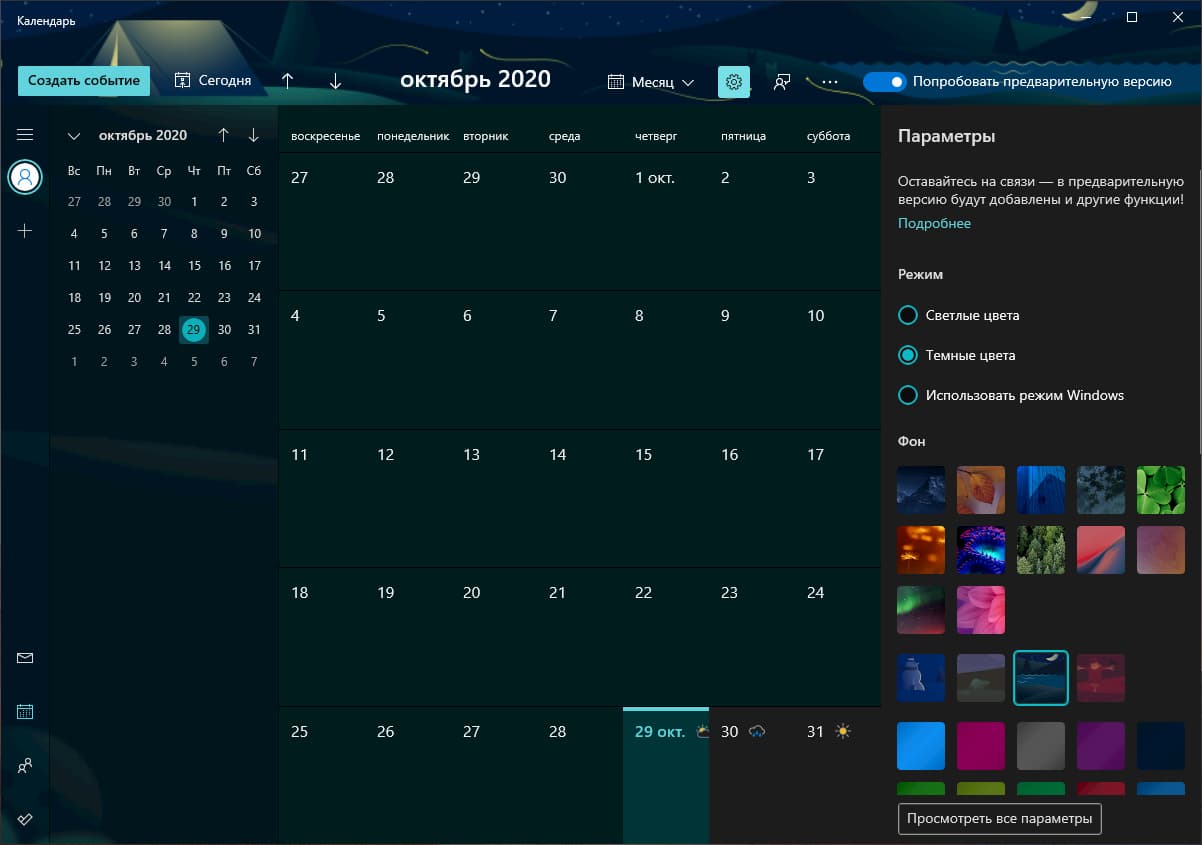The image size is (1202, 845).
Task: Click the account profile icon
Action: [x=25, y=177]
